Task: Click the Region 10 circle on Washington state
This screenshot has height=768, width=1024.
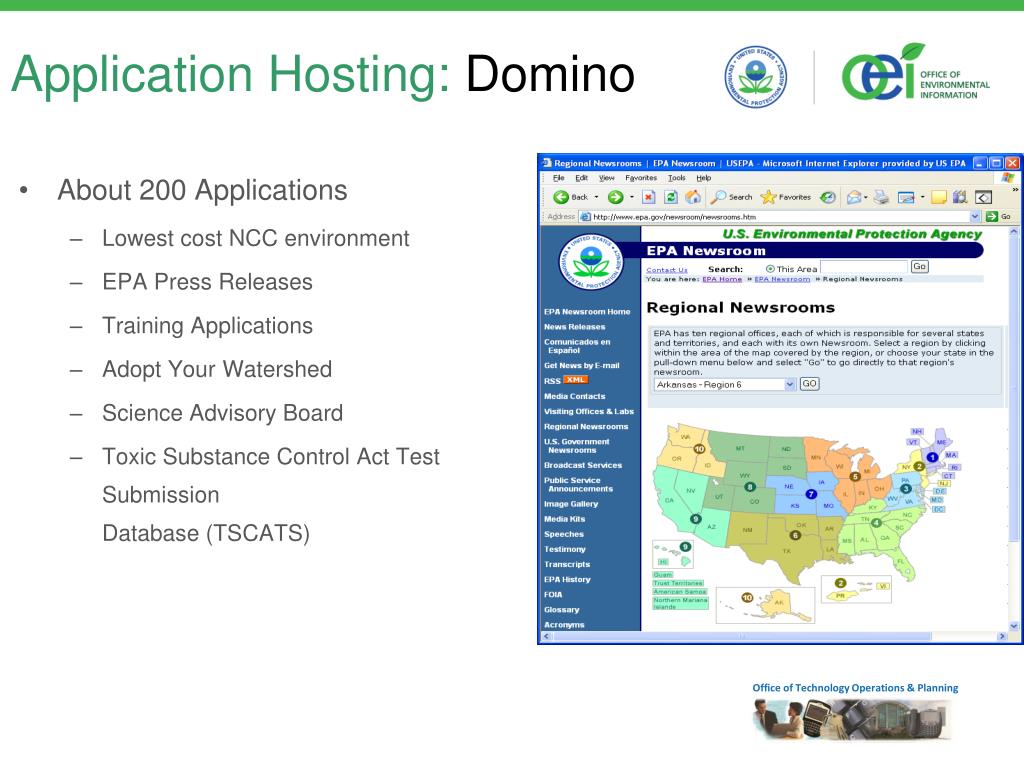Action: pyautogui.click(x=699, y=449)
